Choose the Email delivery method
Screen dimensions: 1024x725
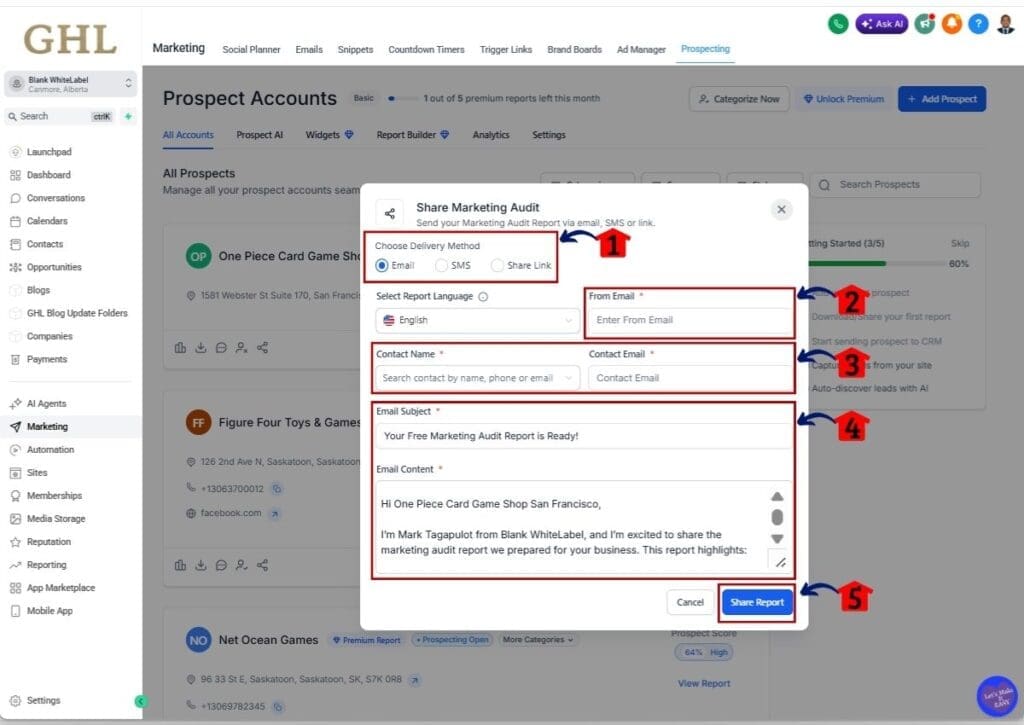[x=383, y=264]
